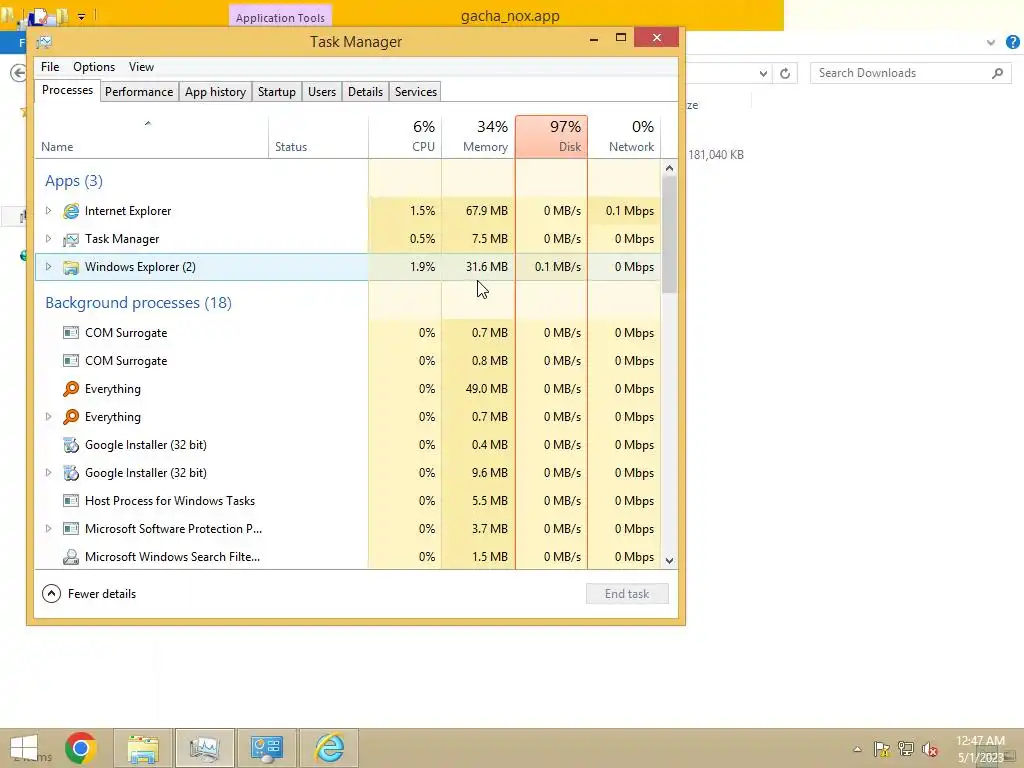1024x768 pixels.
Task: Open the Options menu
Action: click(x=94, y=67)
